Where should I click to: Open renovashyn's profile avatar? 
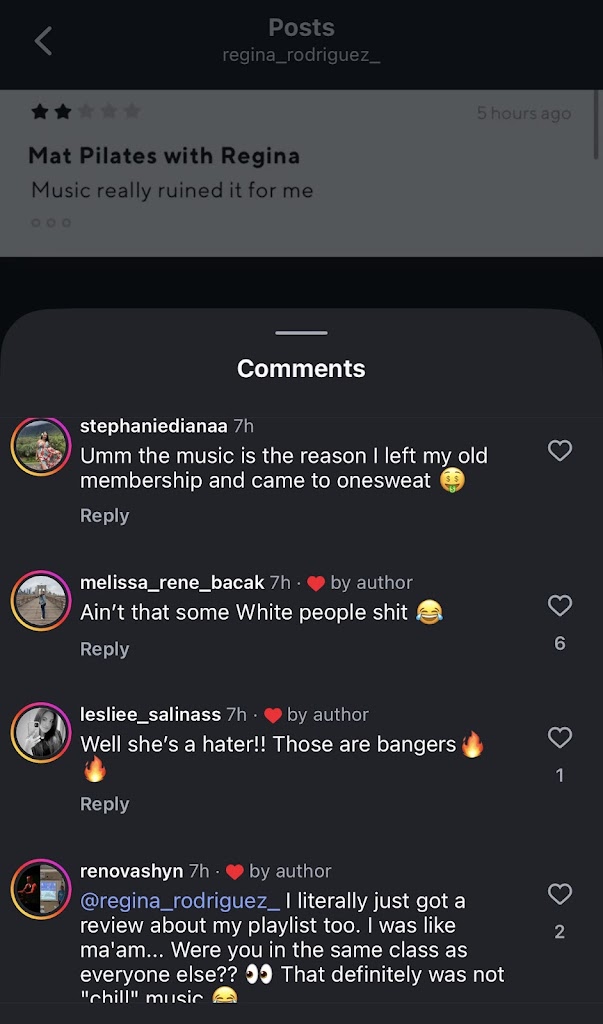(x=40, y=890)
